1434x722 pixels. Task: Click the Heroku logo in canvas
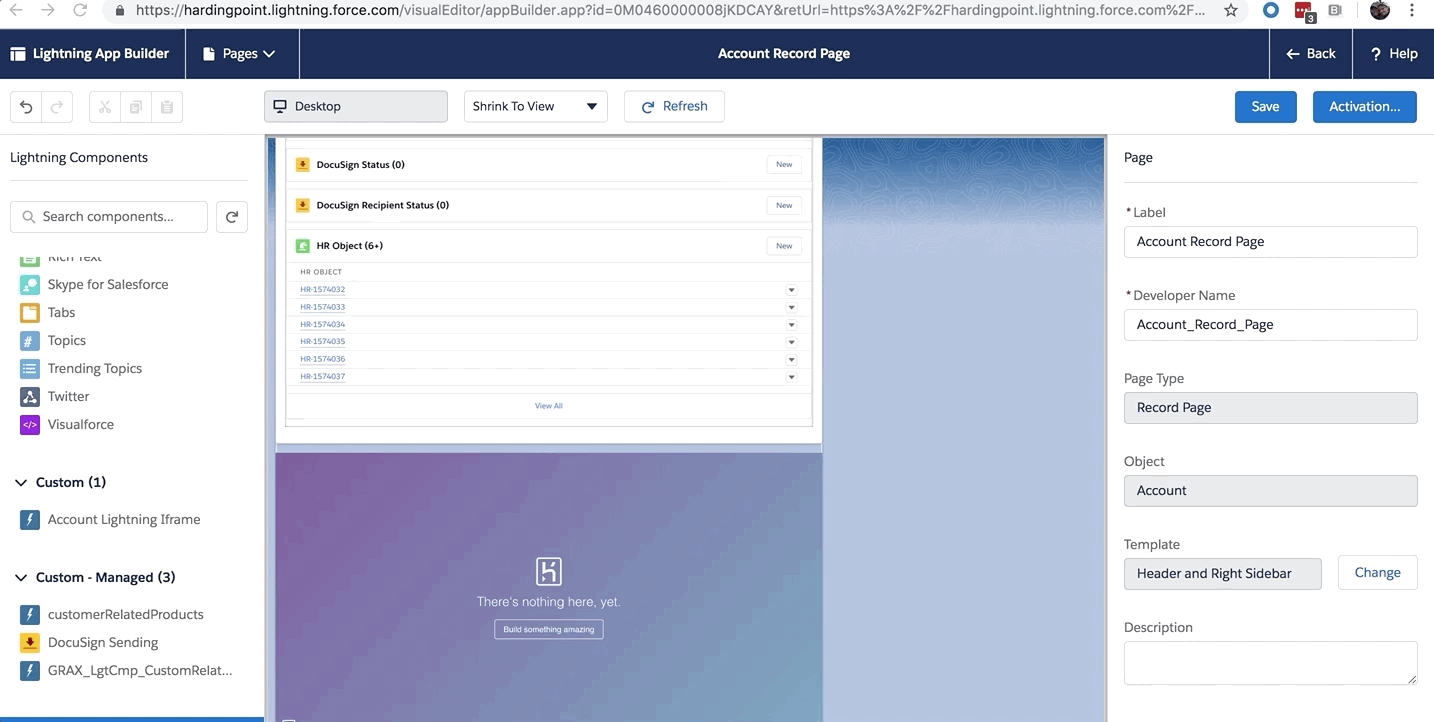coord(549,572)
